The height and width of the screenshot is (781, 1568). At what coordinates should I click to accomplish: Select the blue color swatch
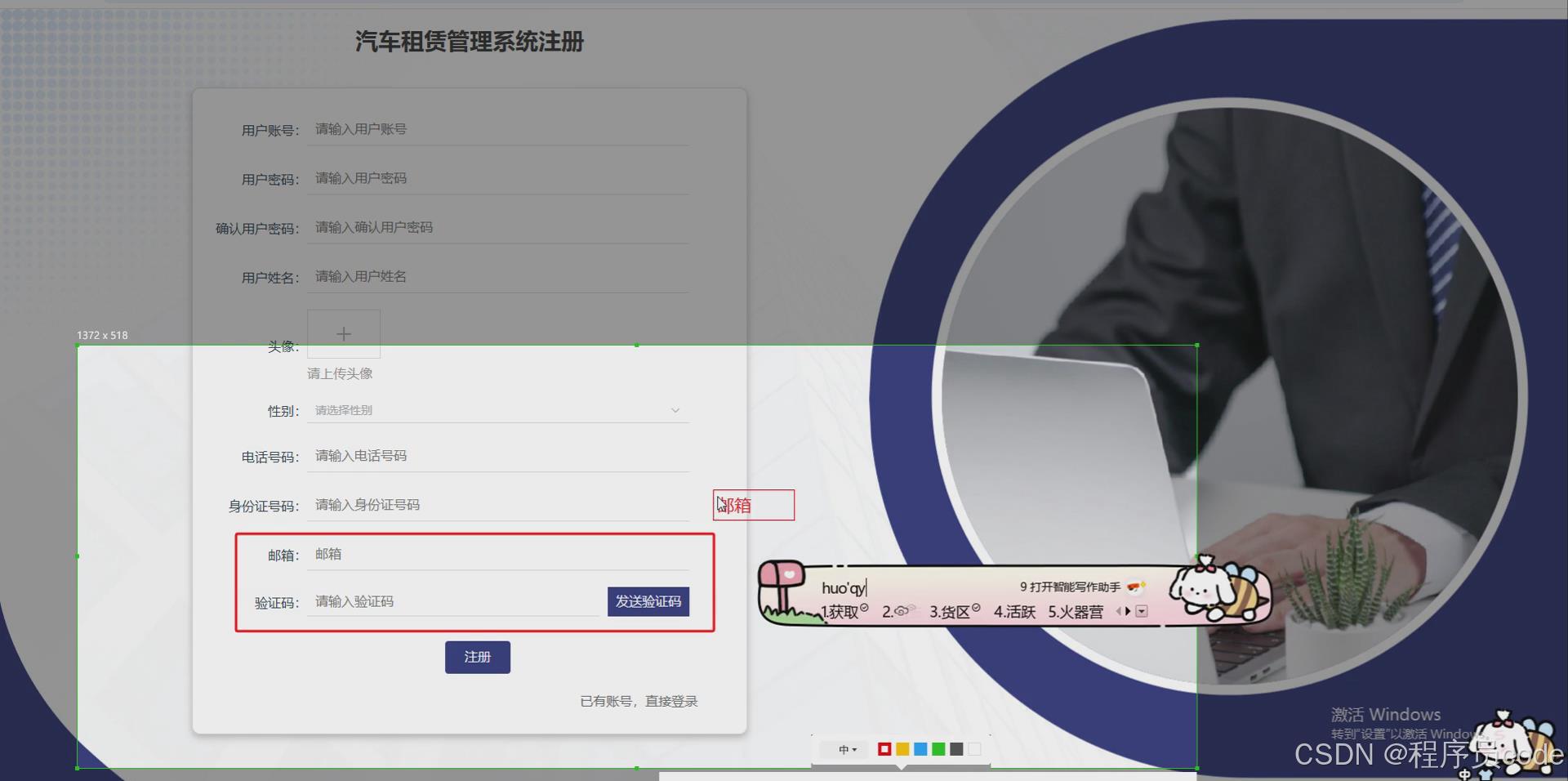coord(920,749)
